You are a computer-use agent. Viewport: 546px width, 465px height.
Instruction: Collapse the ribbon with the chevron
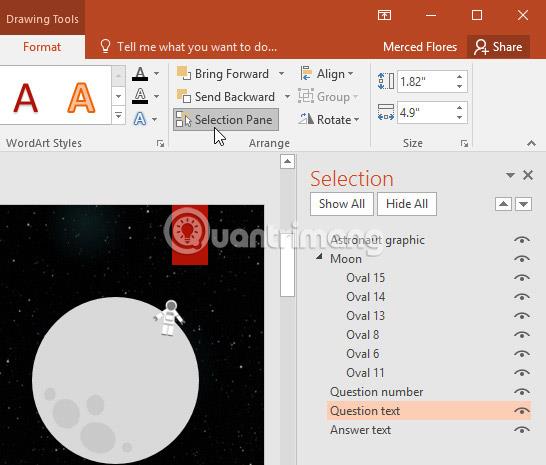pos(531,143)
